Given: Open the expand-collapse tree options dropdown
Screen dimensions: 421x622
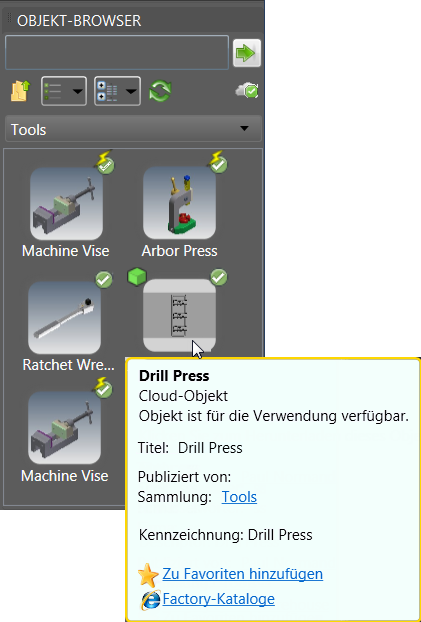Looking at the screenshot, I should (x=117, y=91).
